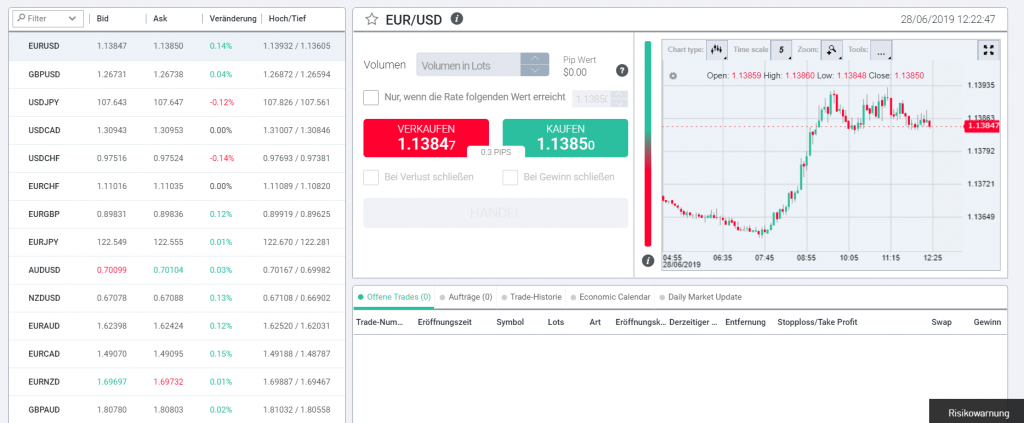This screenshot has height=423, width=1024.
Task: Click the Trade-Num... column header
Action: 380,322
